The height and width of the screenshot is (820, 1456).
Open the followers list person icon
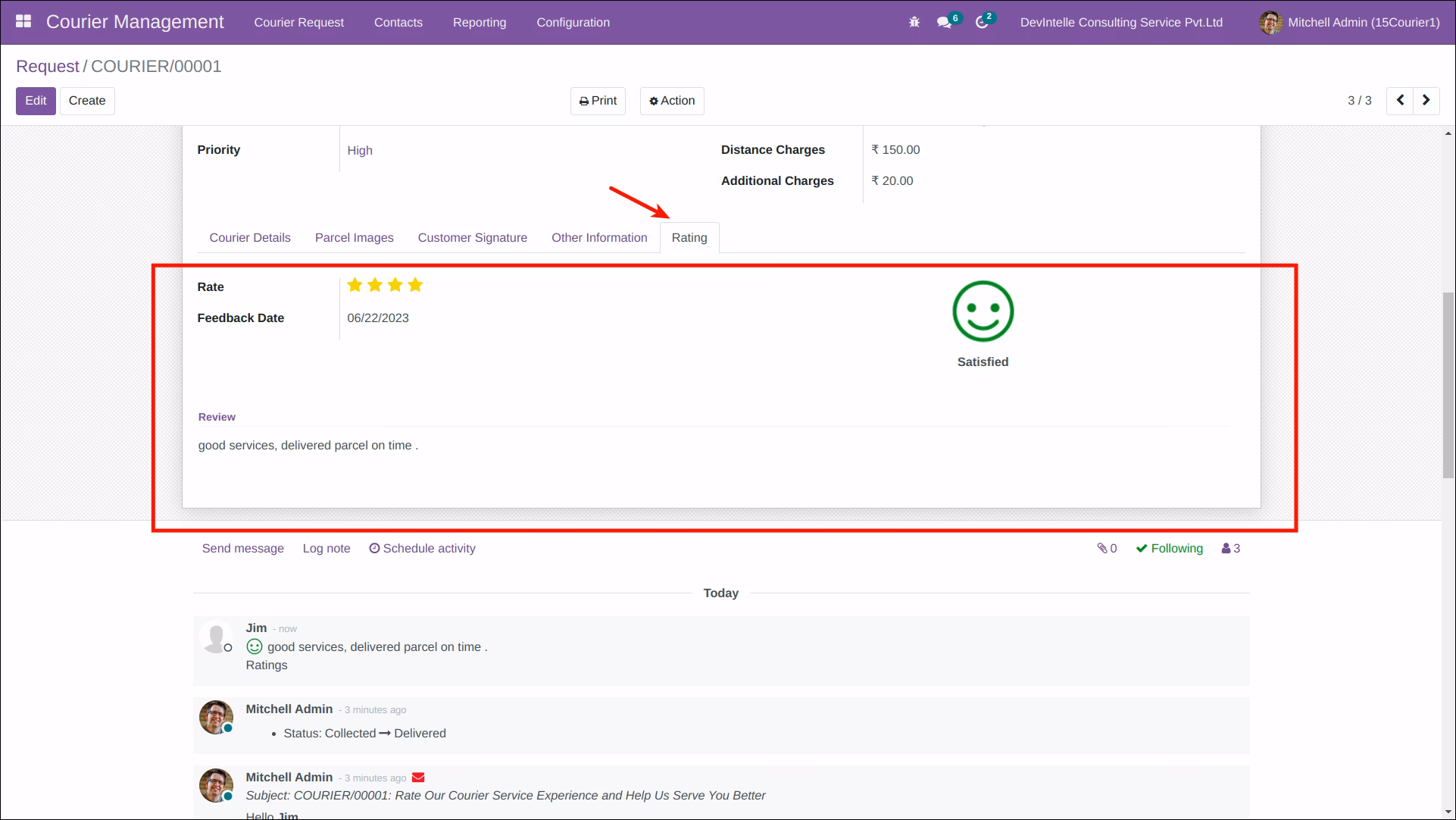coord(1231,549)
